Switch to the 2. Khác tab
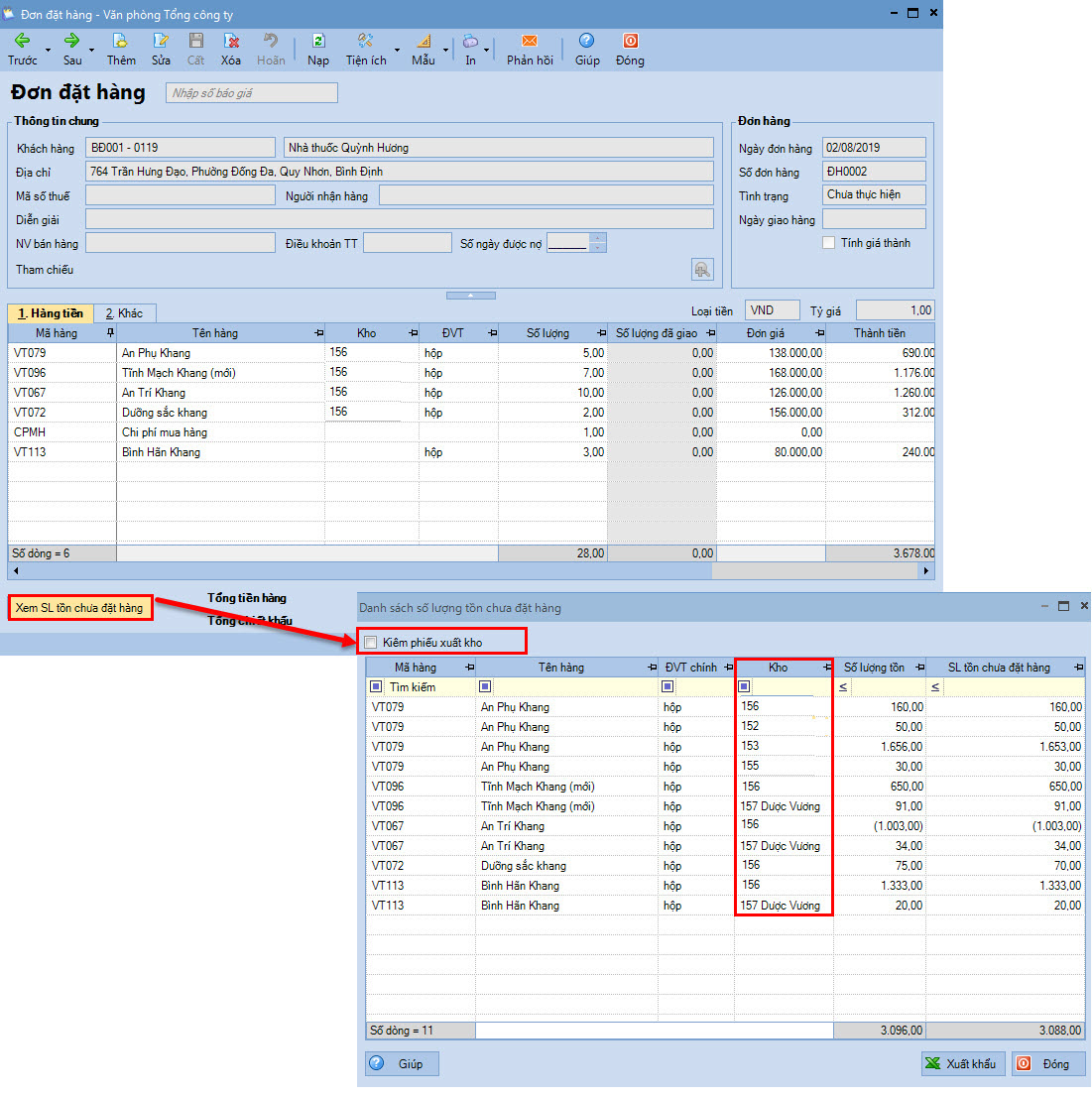Viewport: 1092px width, 1096px height. click(125, 313)
